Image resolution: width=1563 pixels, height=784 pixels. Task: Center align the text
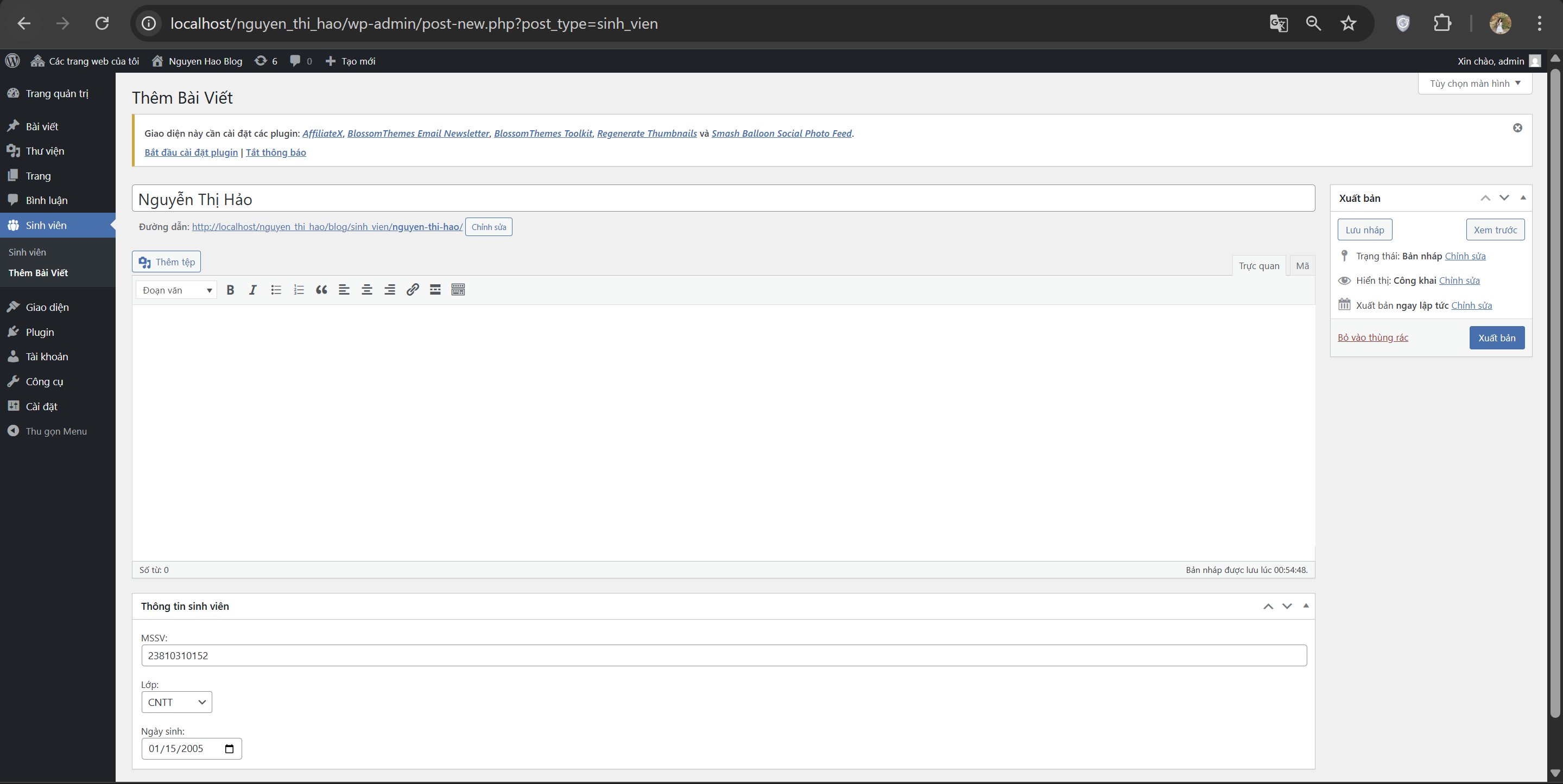[x=367, y=290]
